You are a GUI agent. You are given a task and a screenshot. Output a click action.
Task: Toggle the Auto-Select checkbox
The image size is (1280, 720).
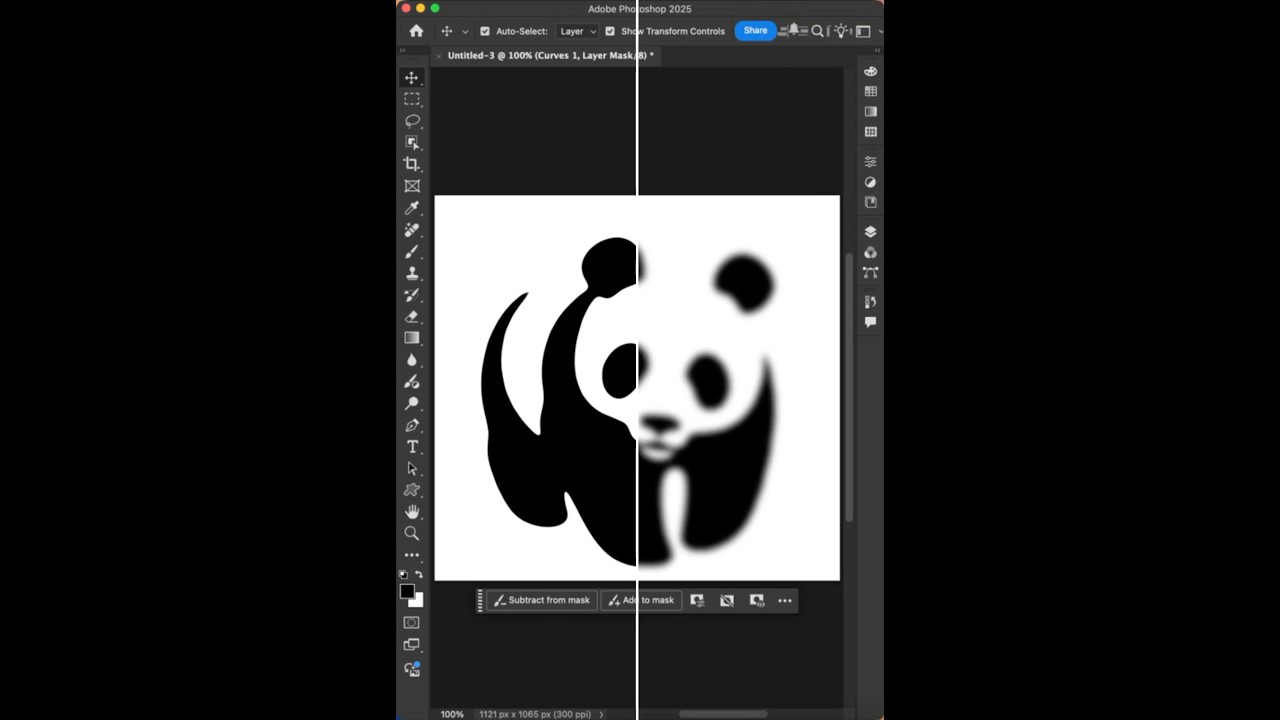click(x=485, y=31)
